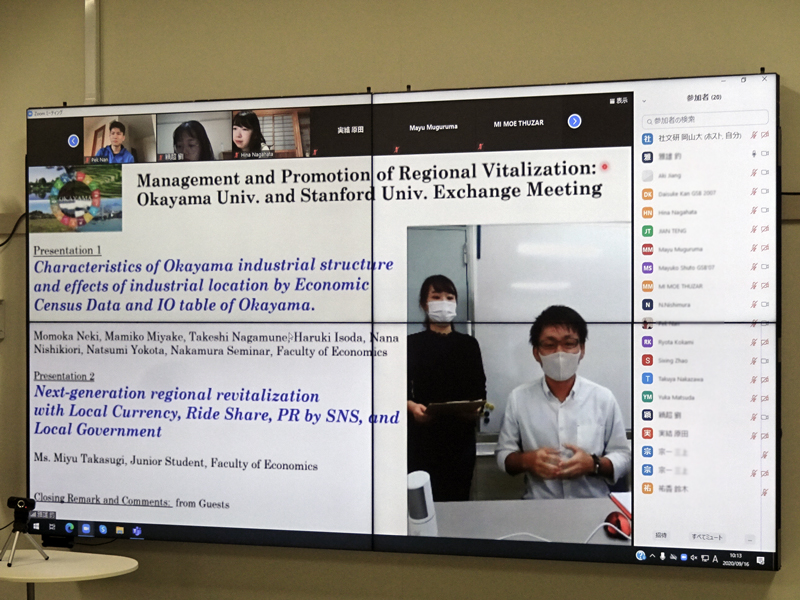800x600 pixels.
Task: Click the blue Zoom icon in the system tray
Action: (x=684, y=557)
